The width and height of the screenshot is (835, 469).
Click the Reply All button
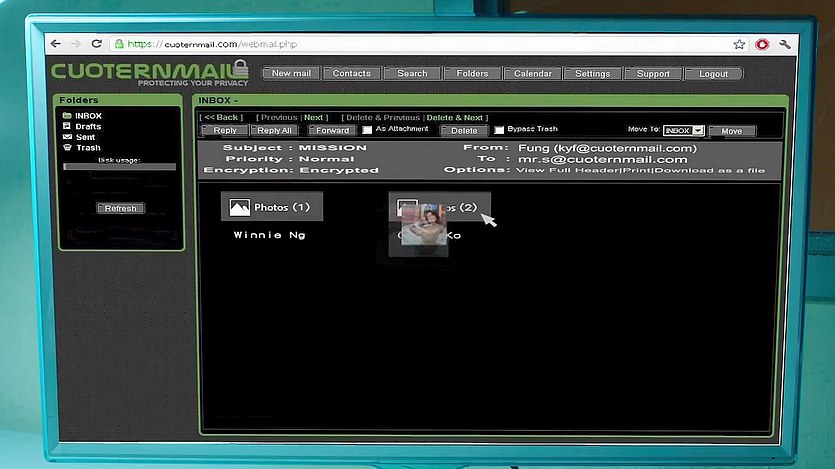click(x=274, y=130)
